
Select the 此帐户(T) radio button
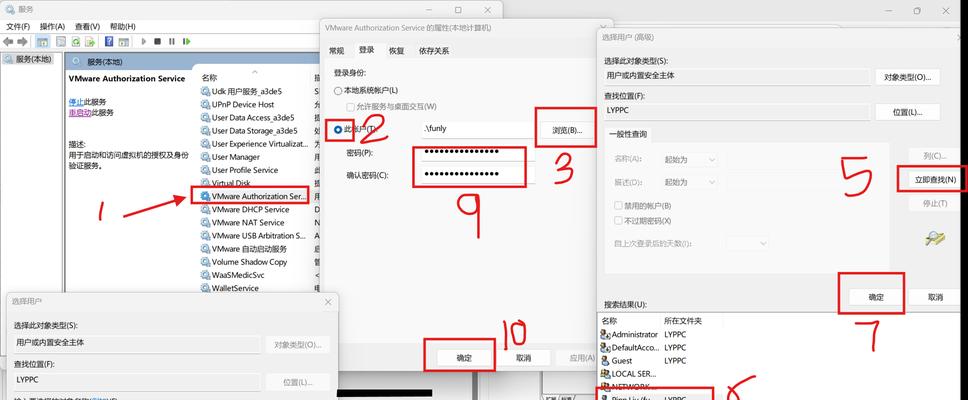pyautogui.click(x=338, y=130)
